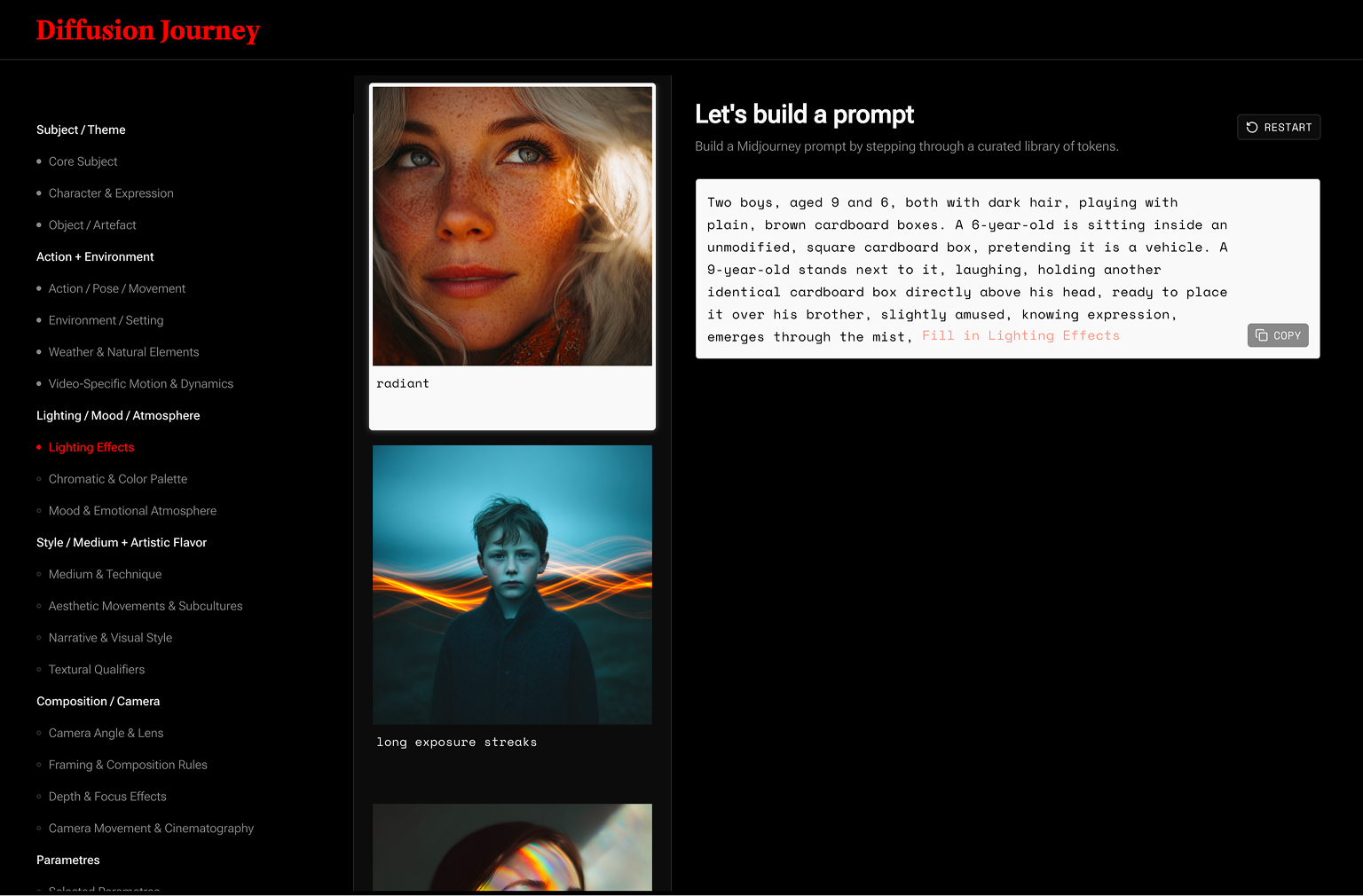The image size is (1363, 896).
Task: Open Camera Movement & Cinematography
Action: [152, 829]
